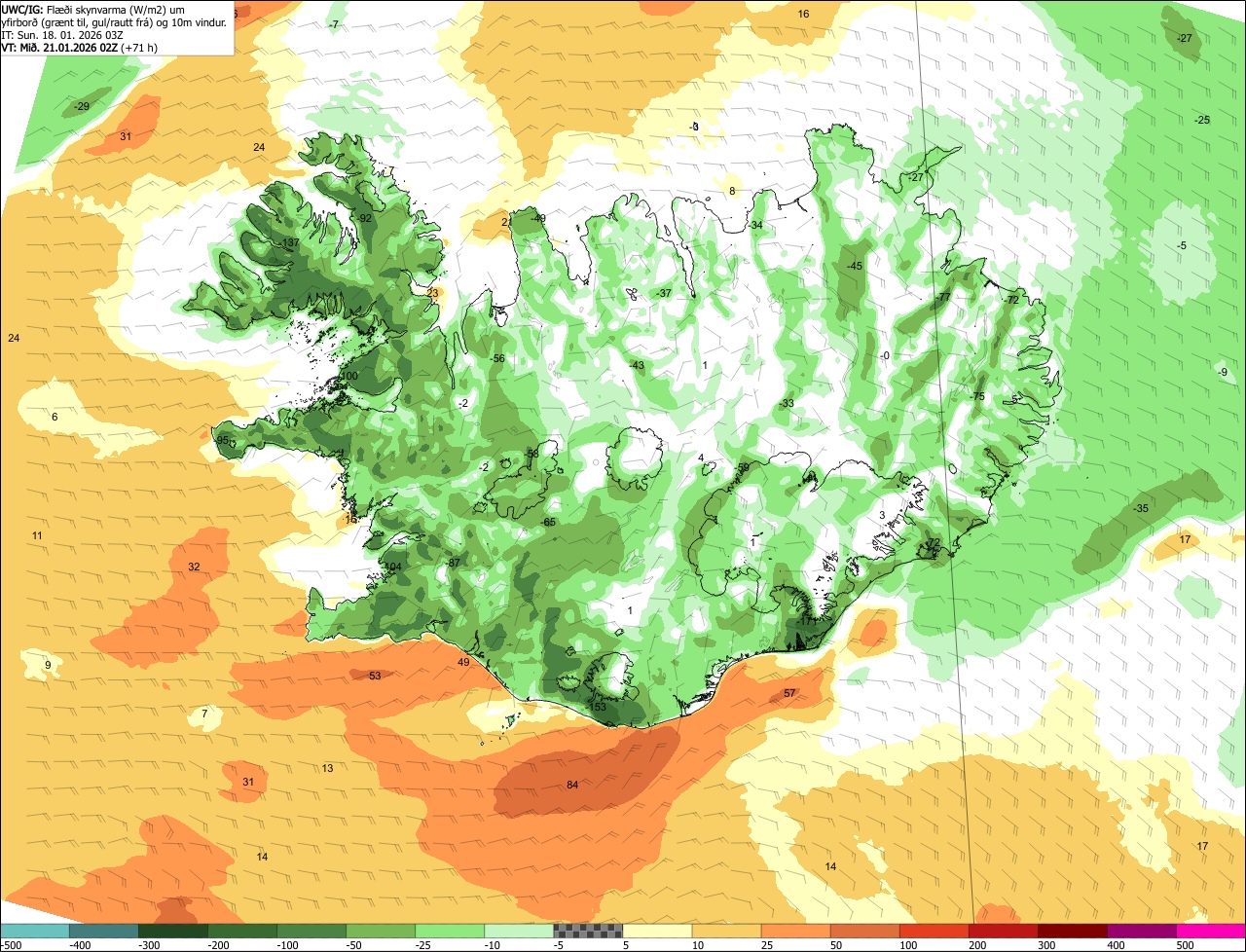Click the '300' label on the legend
Image resolution: width=1246 pixels, height=952 pixels.
[x=1046, y=945]
